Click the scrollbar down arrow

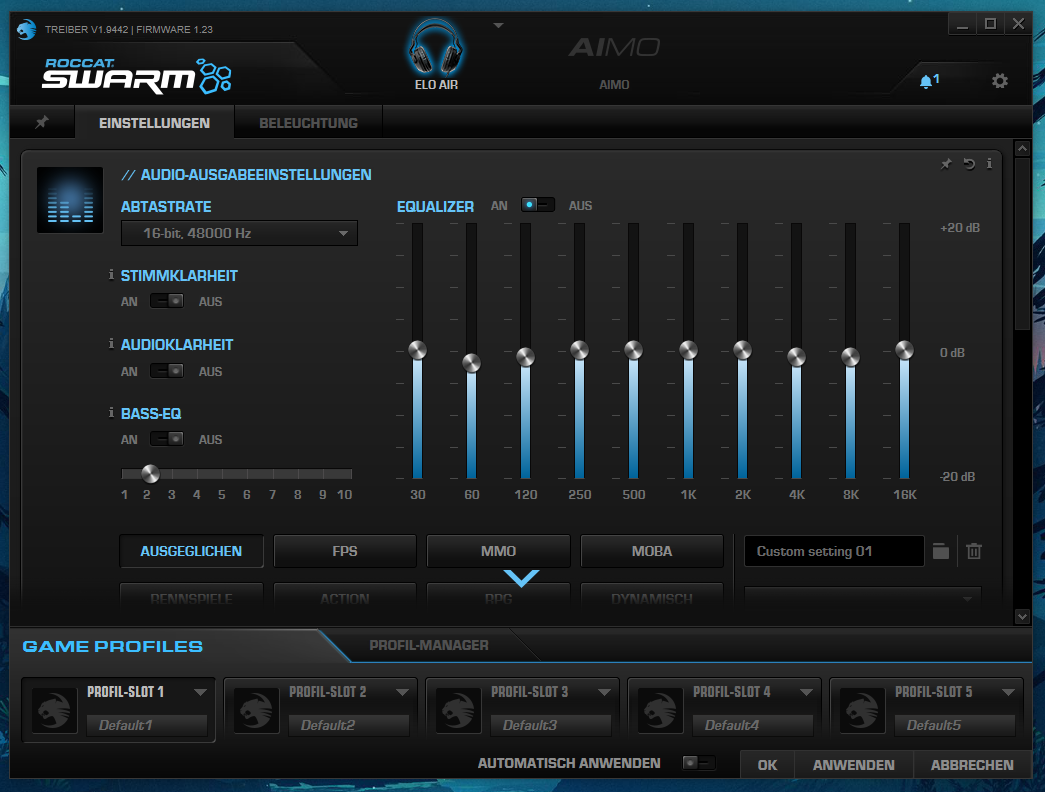(1022, 617)
